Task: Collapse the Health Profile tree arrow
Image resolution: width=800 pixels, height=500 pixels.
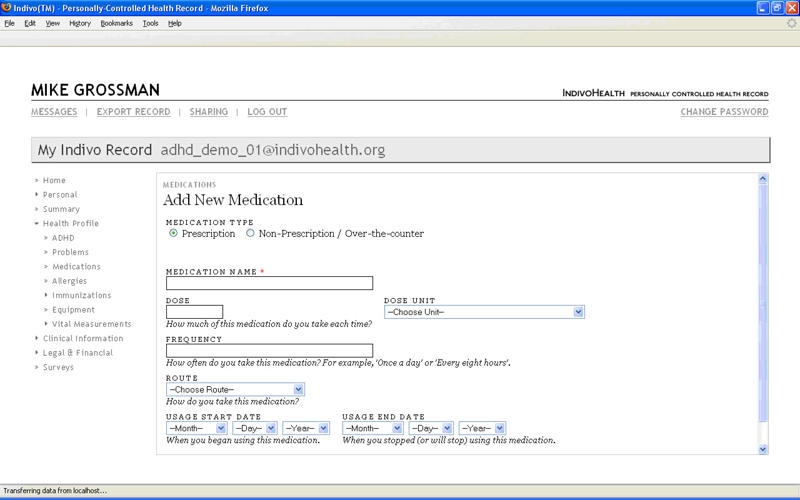Action: [x=37, y=224]
